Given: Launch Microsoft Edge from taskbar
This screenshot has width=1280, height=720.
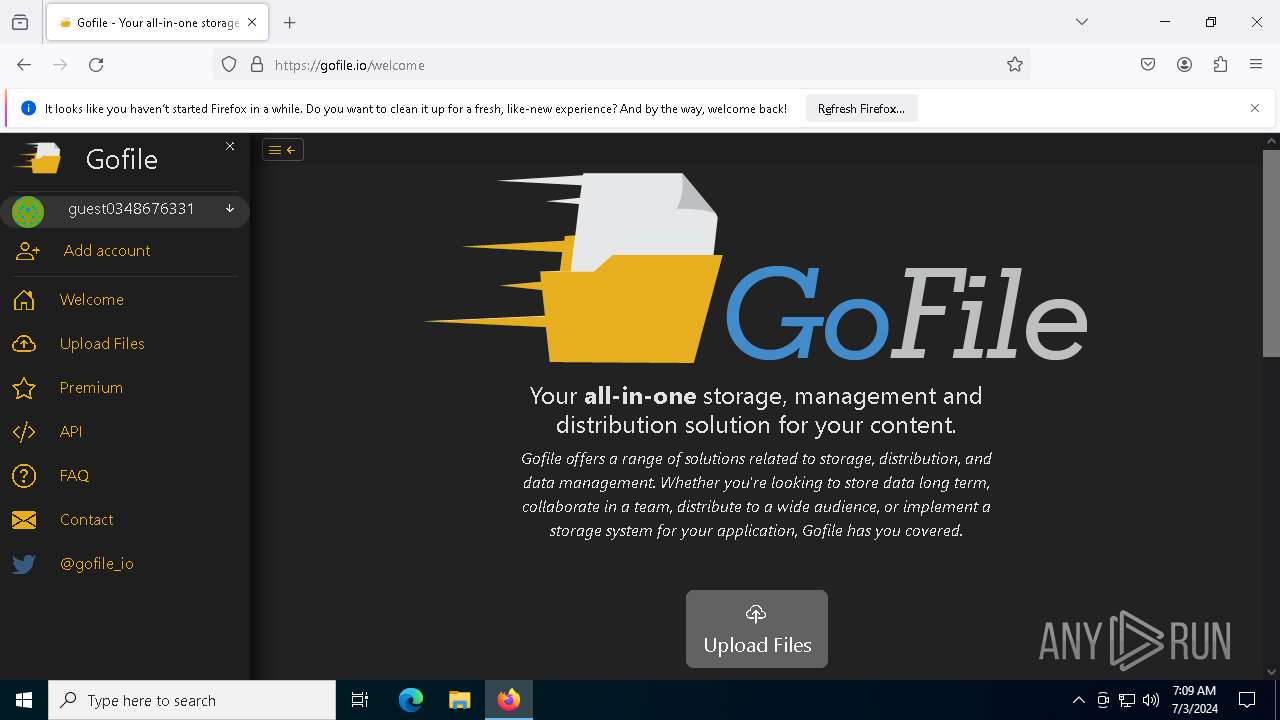Looking at the screenshot, I should (x=411, y=700).
